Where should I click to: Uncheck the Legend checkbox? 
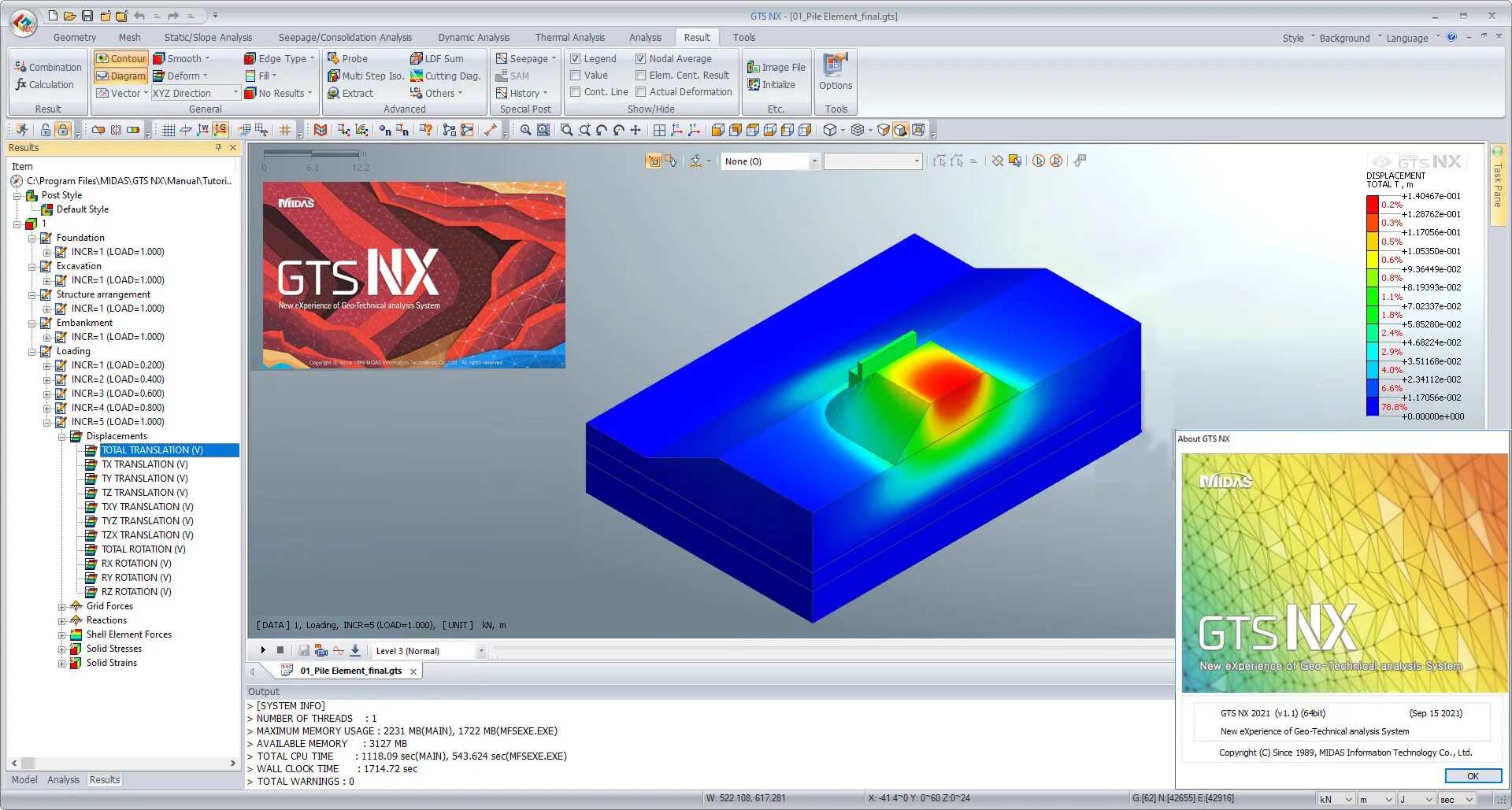pyautogui.click(x=576, y=58)
